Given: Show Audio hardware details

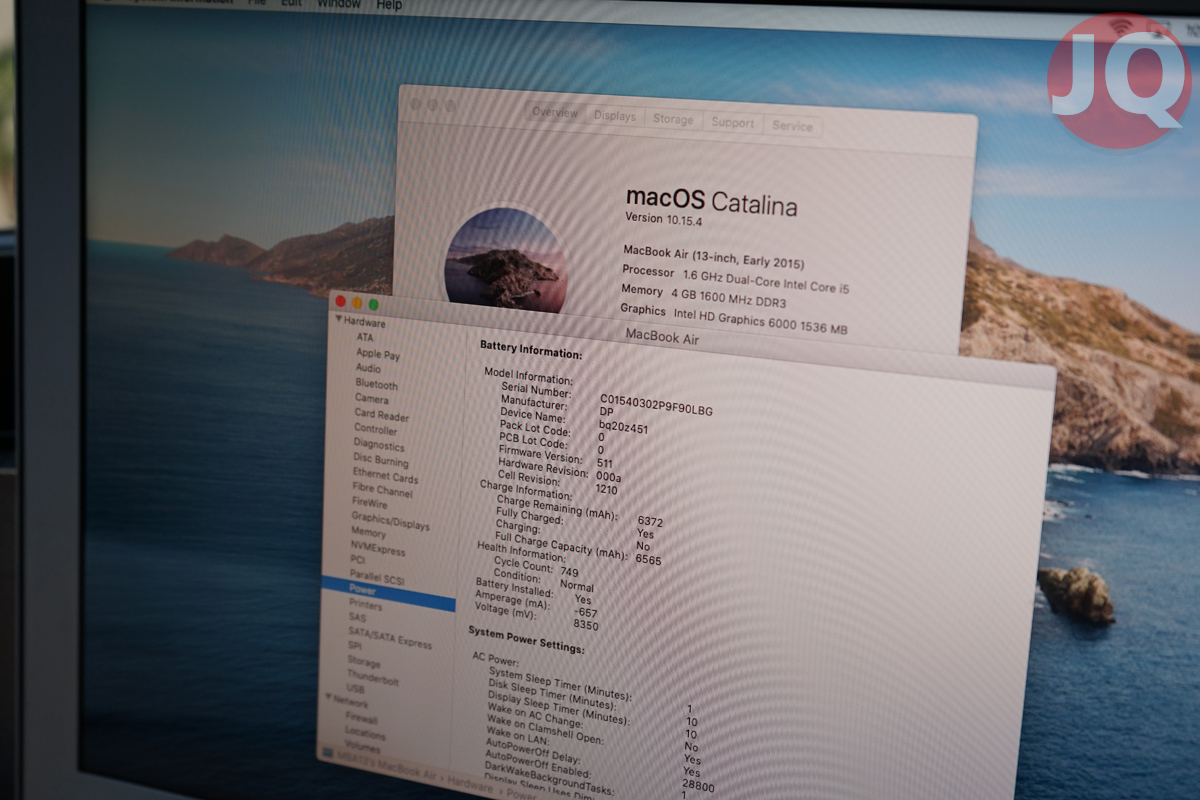Looking at the screenshot, I should click(367, 368).
